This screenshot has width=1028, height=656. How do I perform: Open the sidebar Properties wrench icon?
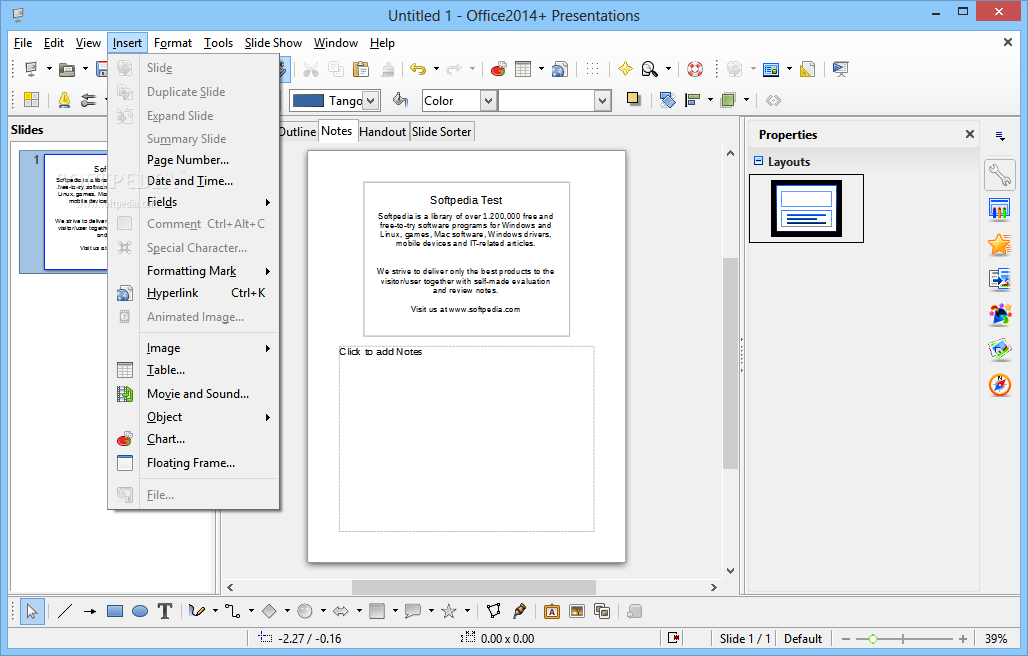click(x=1000, y=174)
